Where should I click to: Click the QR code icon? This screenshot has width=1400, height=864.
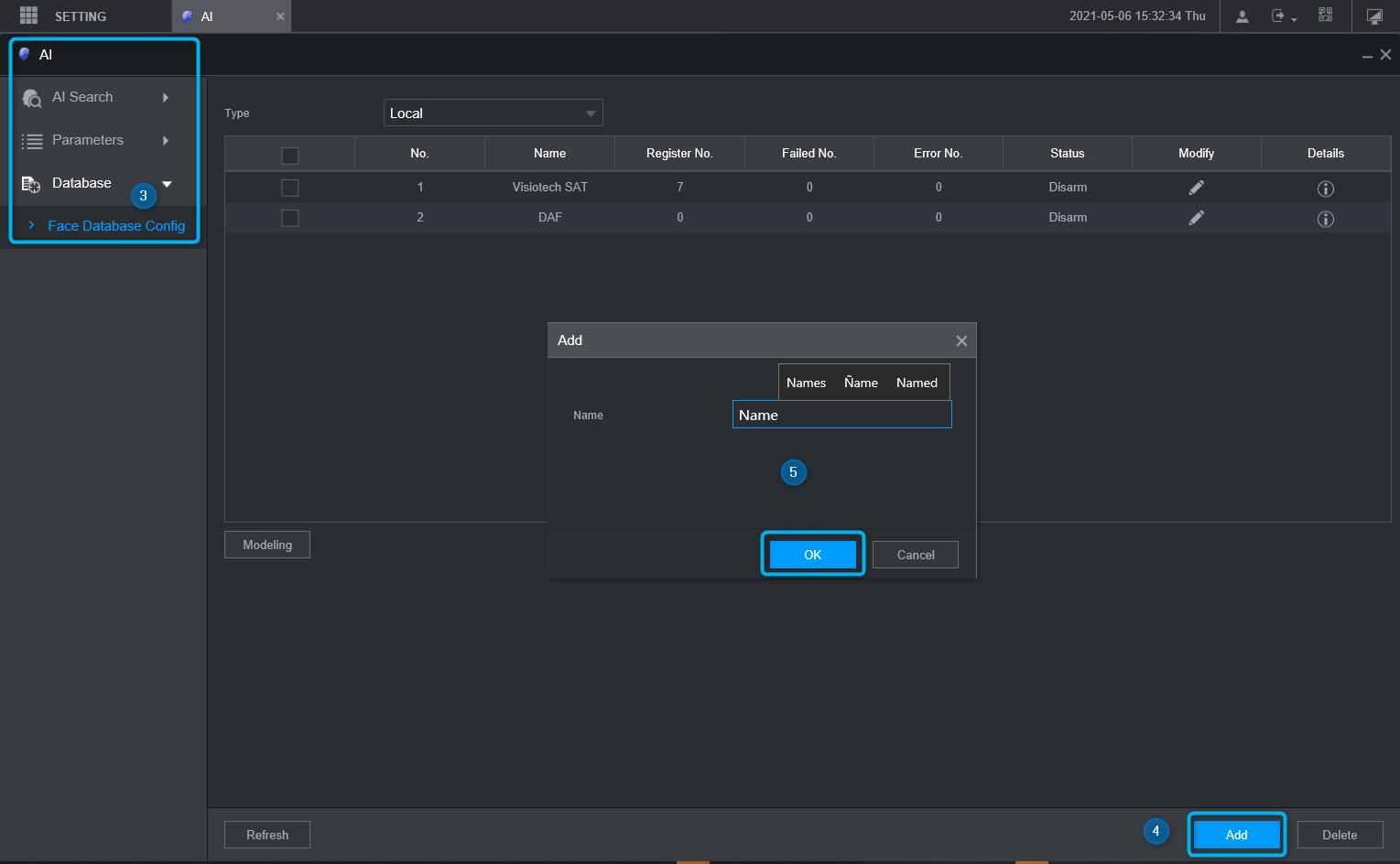(x=1325, y=15)
